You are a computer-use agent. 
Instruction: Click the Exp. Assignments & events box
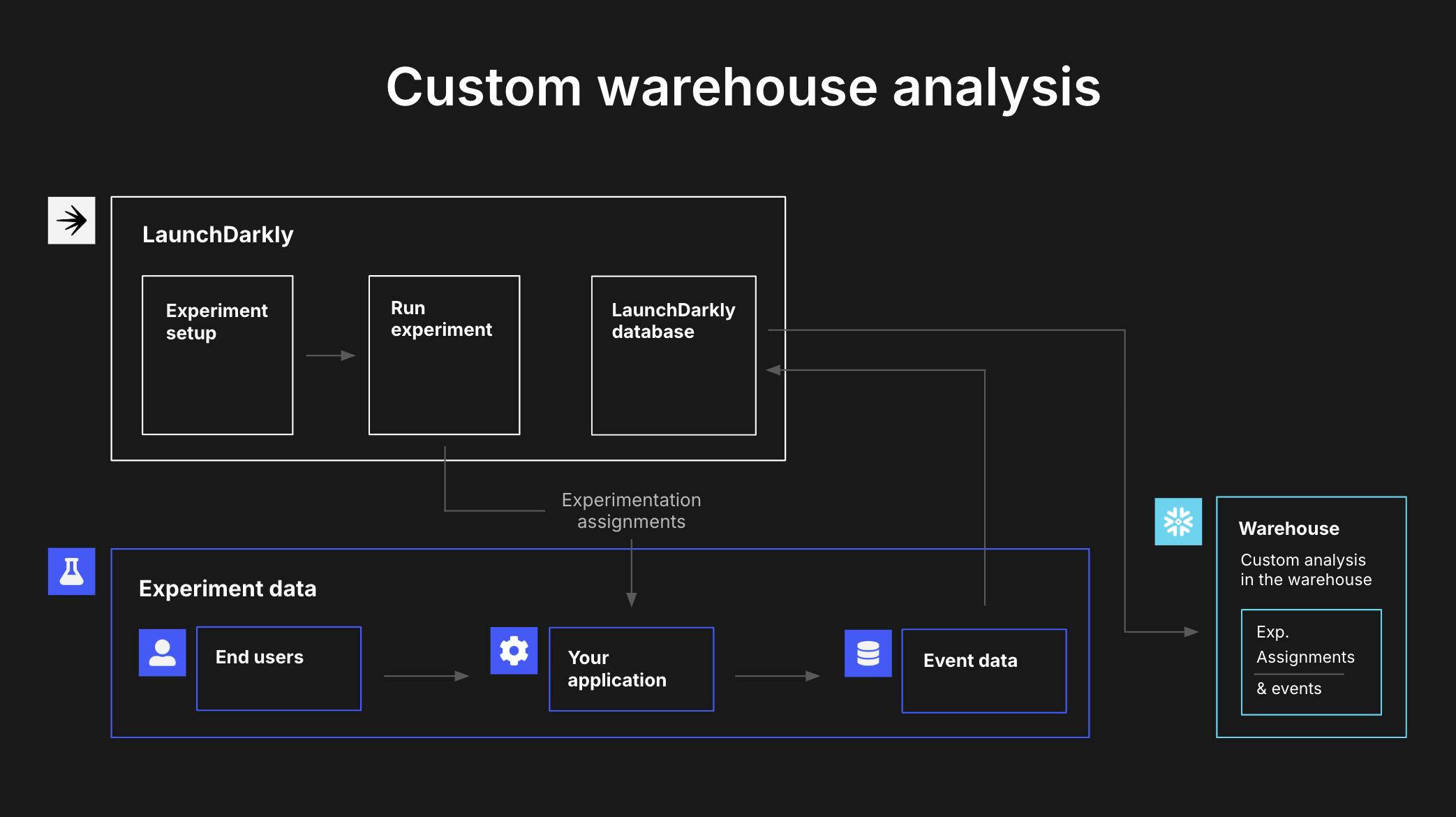pos(1311,661)
